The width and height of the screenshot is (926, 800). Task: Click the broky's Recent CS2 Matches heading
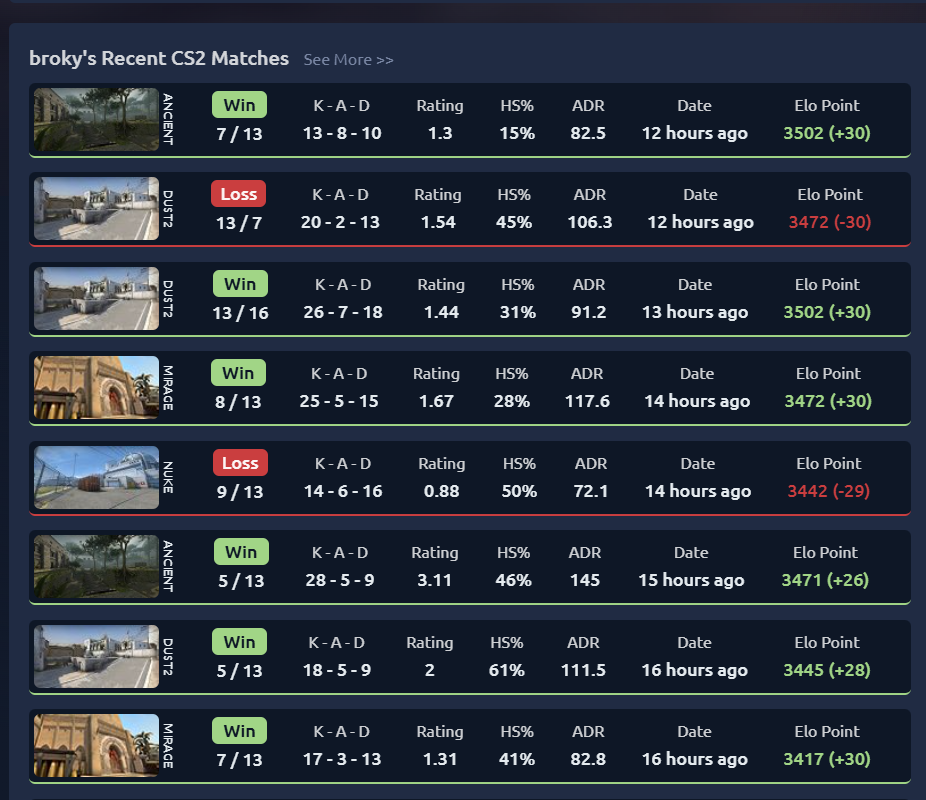(159, 58)
